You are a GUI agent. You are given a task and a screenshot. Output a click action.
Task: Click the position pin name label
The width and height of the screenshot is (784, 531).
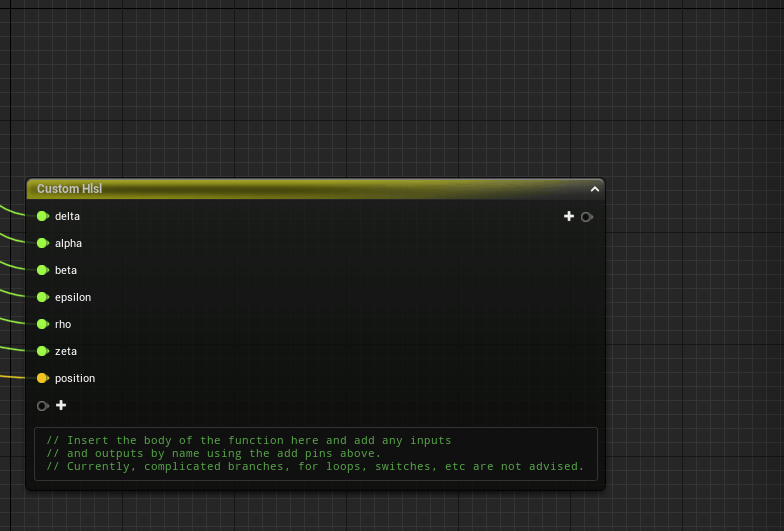[75, 378]
